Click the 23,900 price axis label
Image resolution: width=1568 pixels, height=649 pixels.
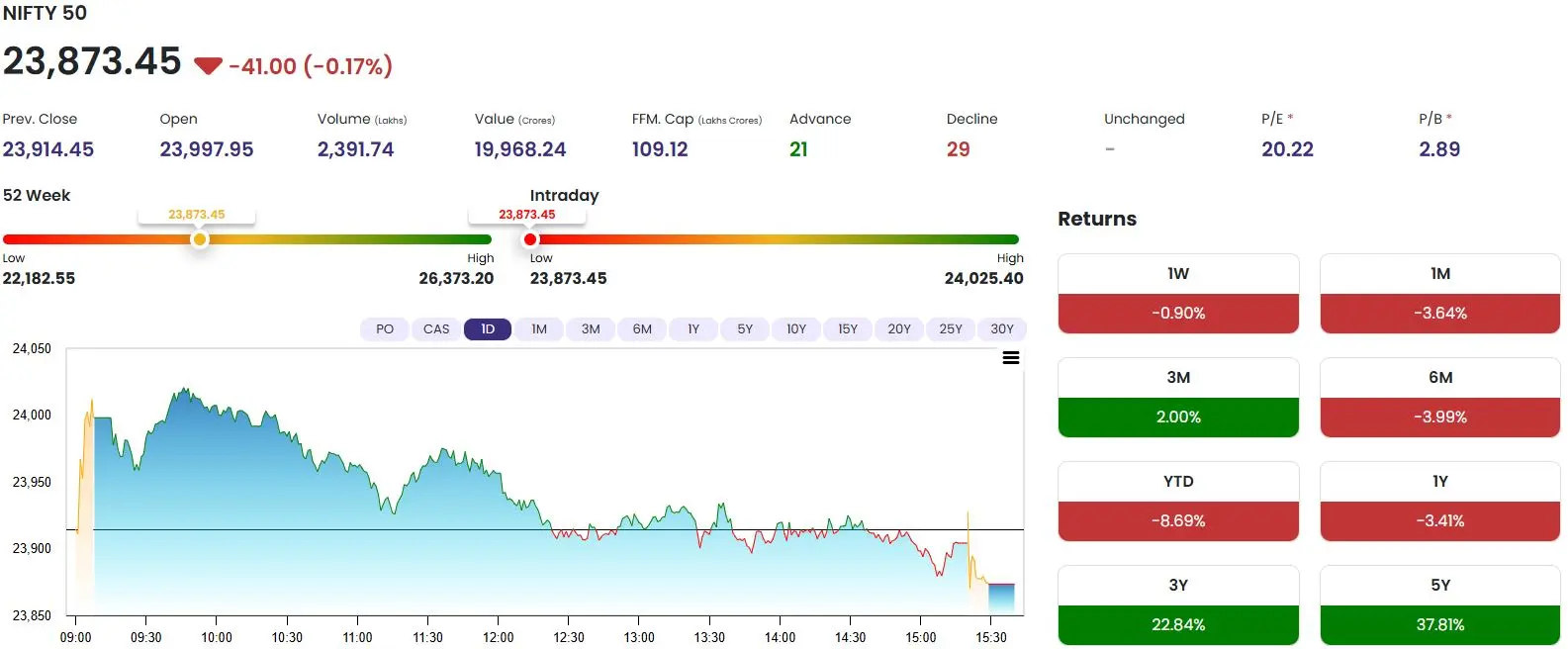[32, 548]
